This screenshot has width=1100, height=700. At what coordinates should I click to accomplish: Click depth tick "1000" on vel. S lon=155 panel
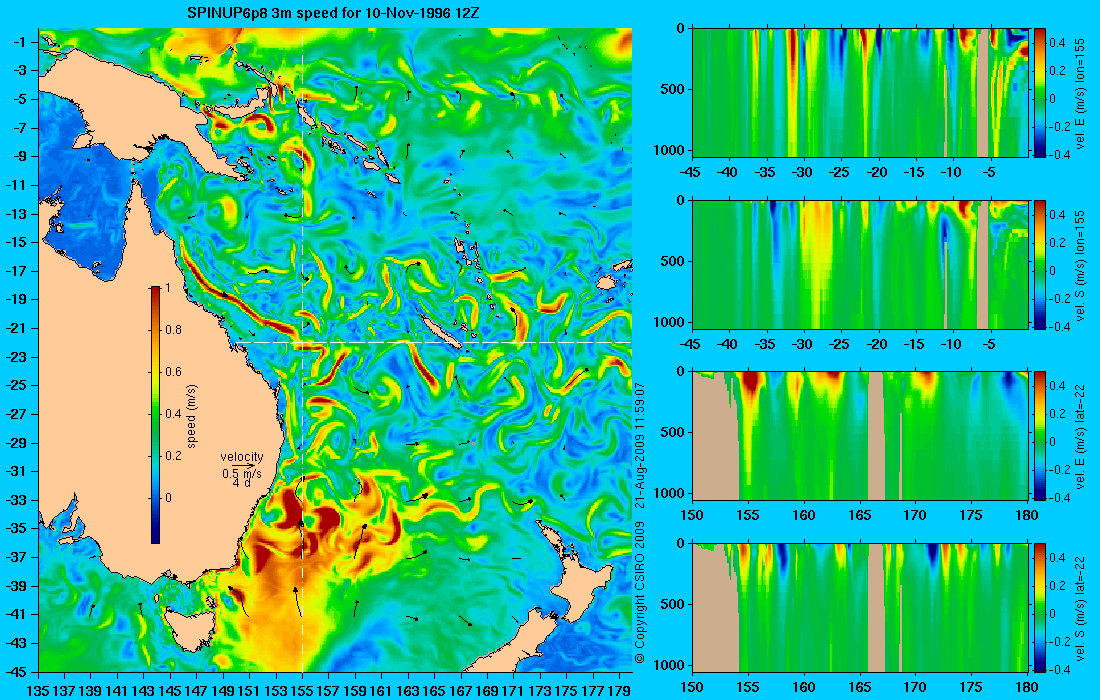[x=669, y=322]
